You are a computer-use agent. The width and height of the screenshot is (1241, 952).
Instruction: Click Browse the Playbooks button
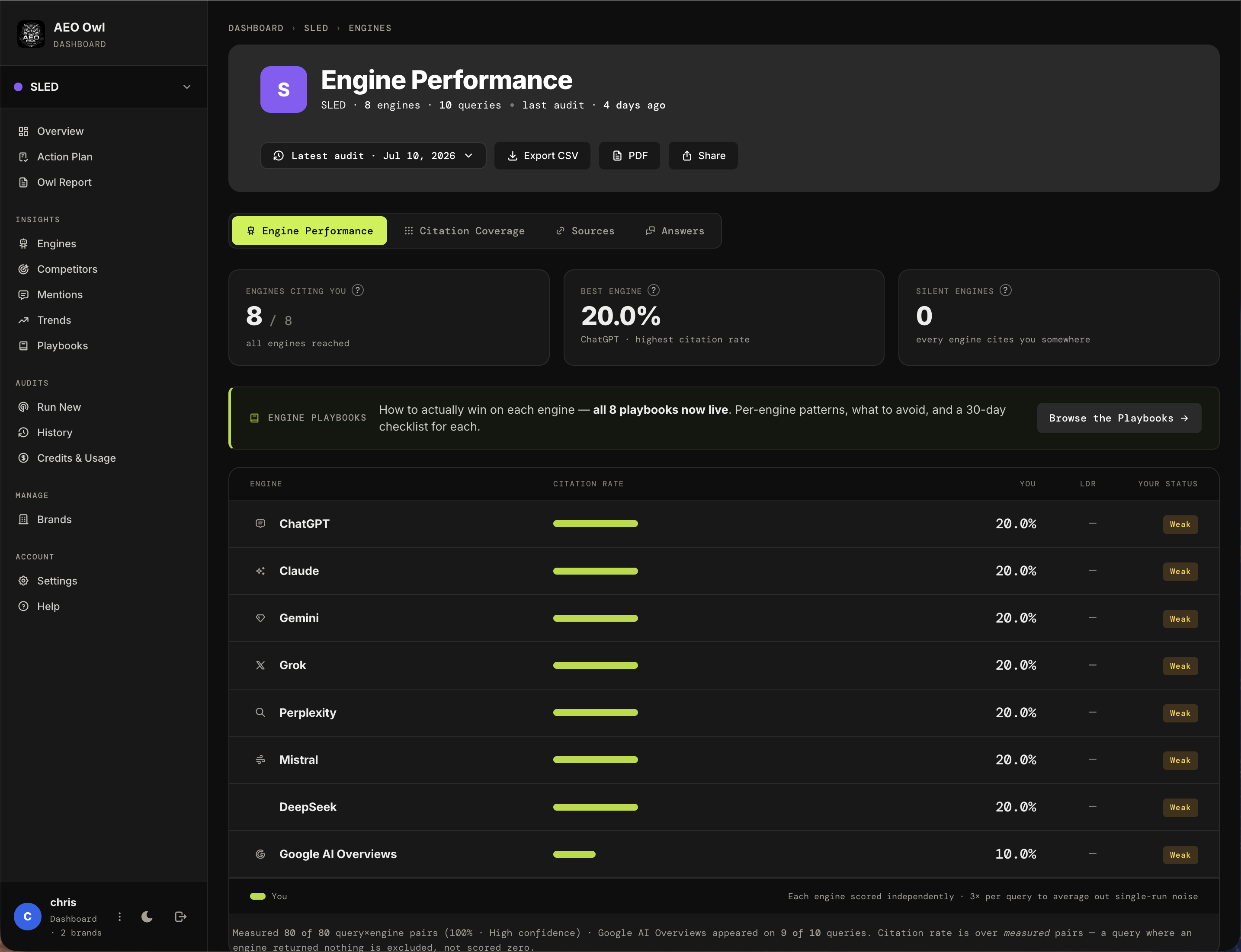point(1119,418)
